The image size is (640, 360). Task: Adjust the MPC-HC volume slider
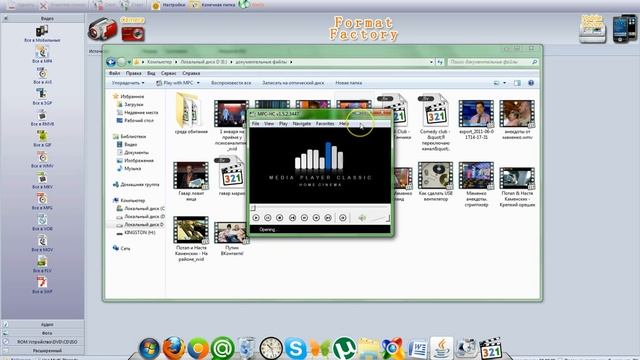[x=379, y=218]
